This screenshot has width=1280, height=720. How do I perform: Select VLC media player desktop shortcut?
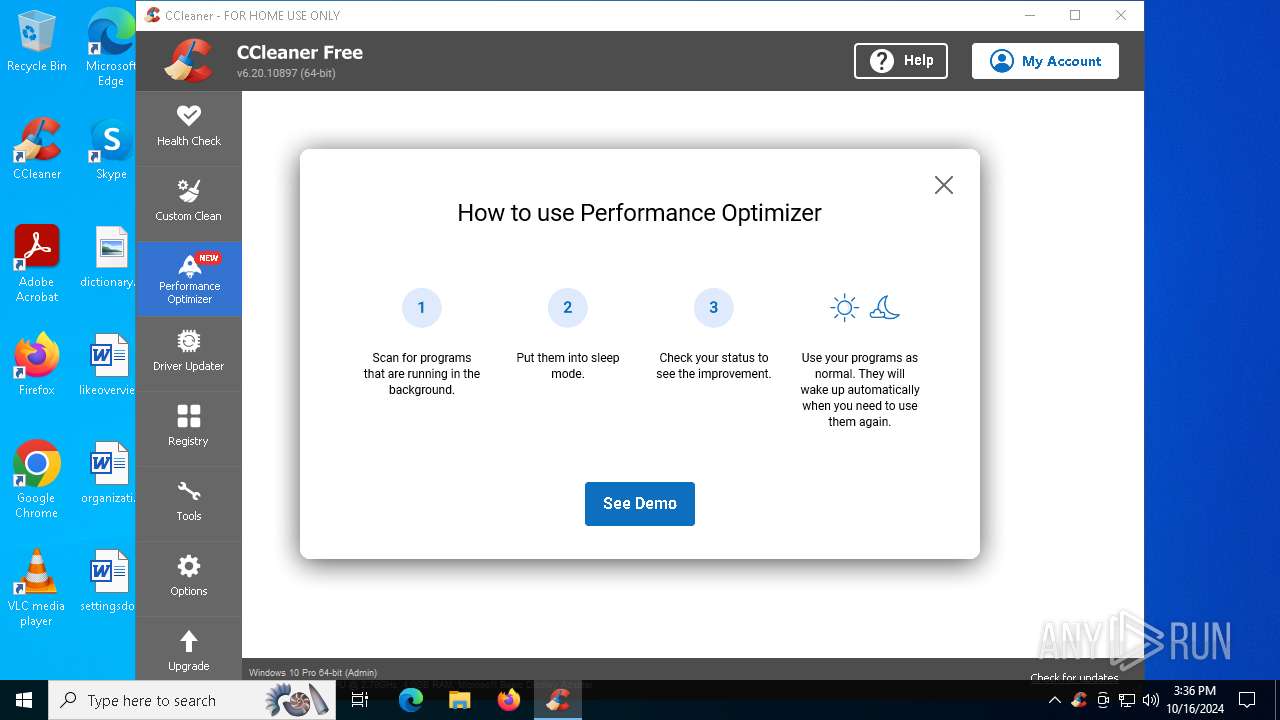[37, 588]
